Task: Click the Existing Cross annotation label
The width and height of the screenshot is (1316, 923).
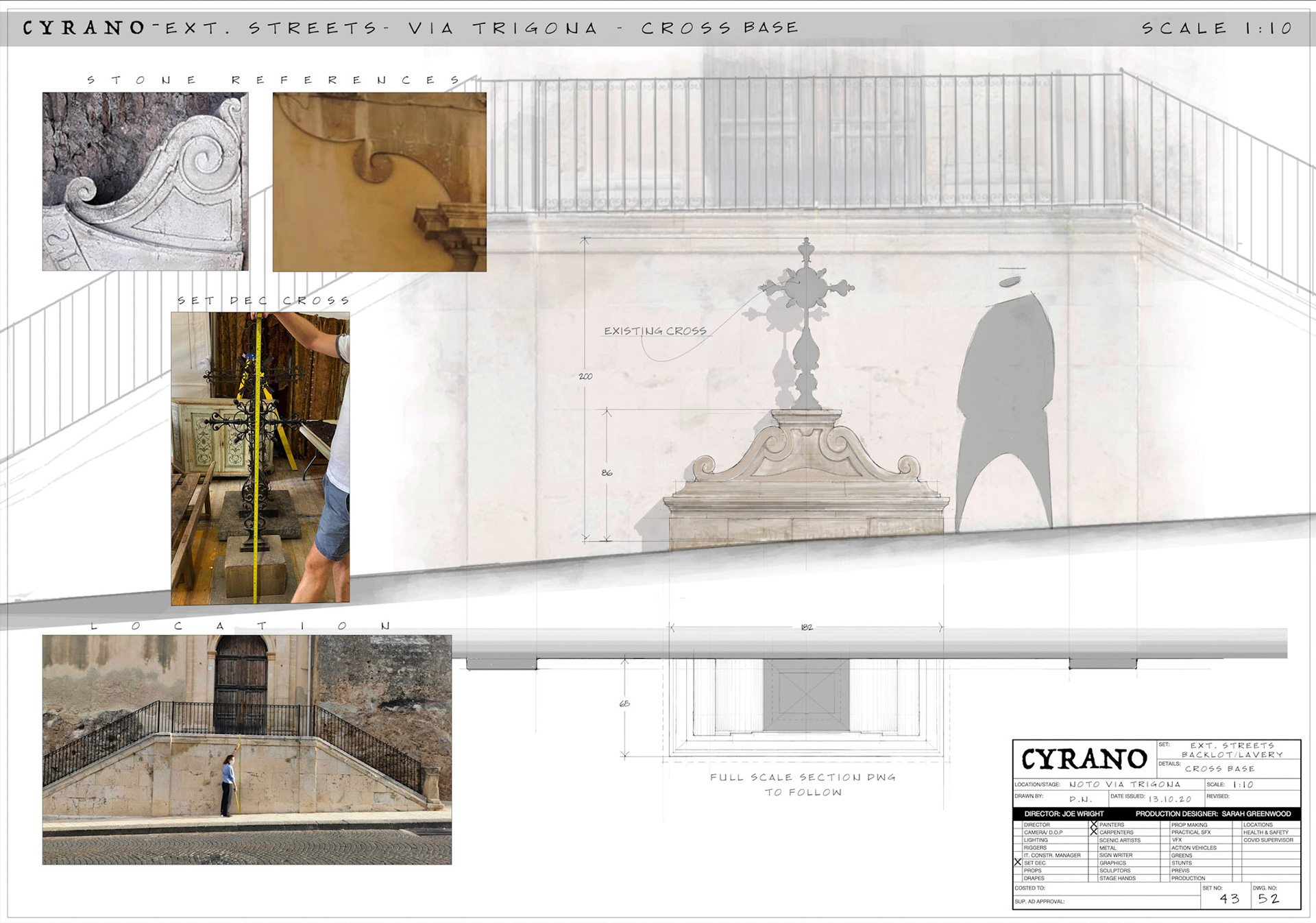Action: [655, 331]
